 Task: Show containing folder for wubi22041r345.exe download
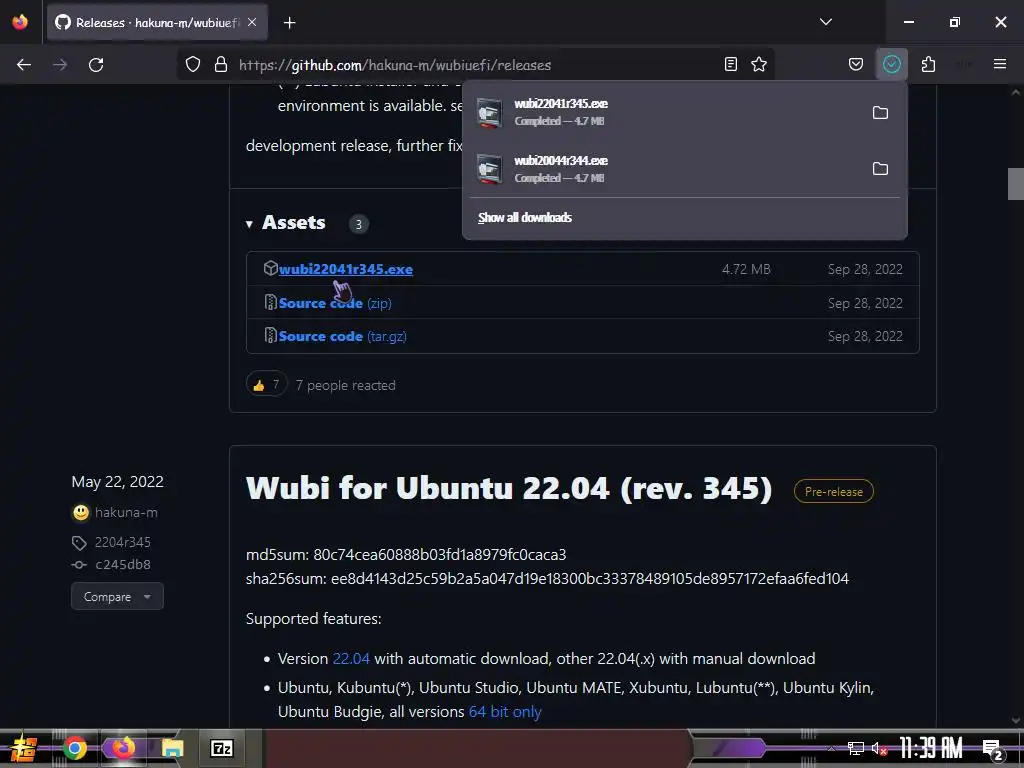pos(880,112)
